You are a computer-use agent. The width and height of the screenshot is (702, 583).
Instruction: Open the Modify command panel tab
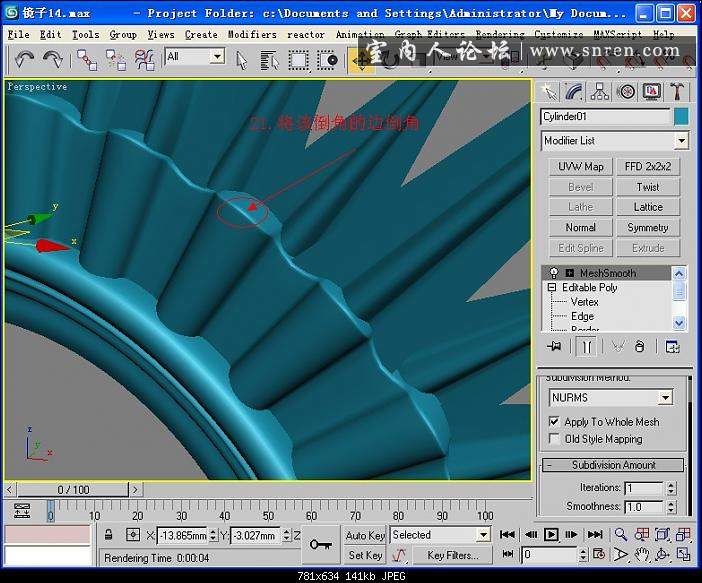[574, 92]
